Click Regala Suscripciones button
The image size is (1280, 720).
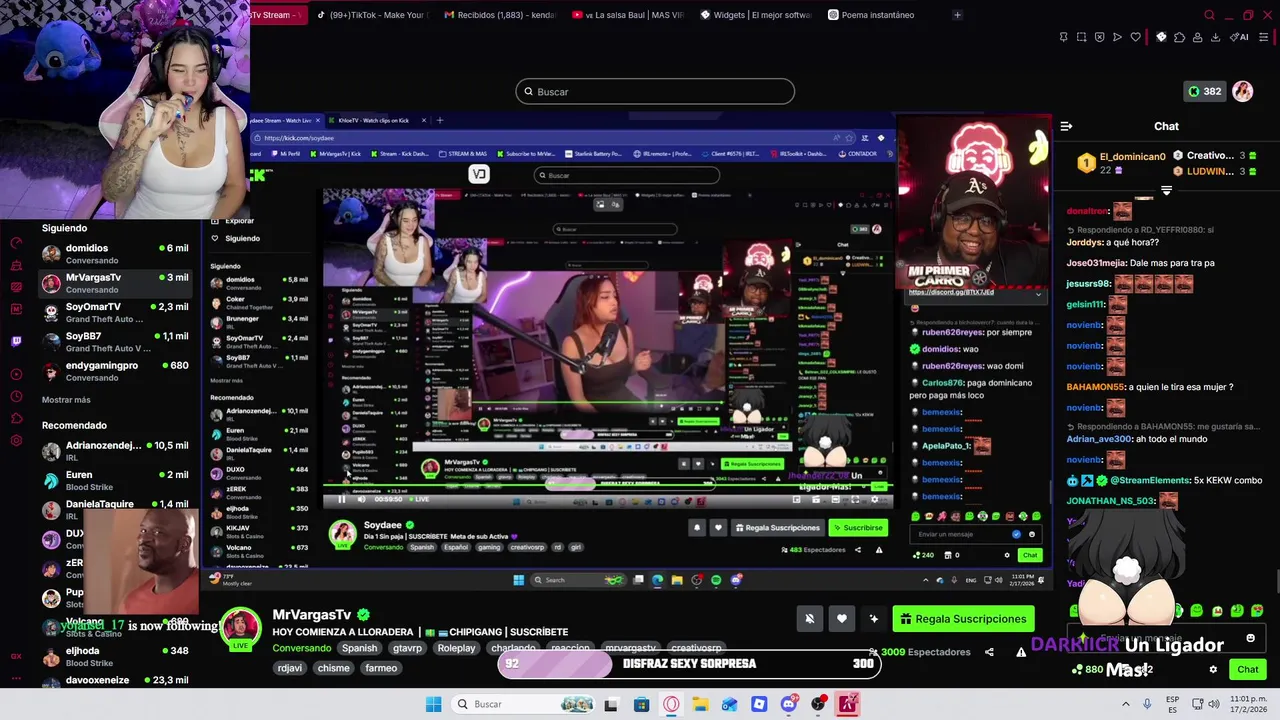pos(963,619)
